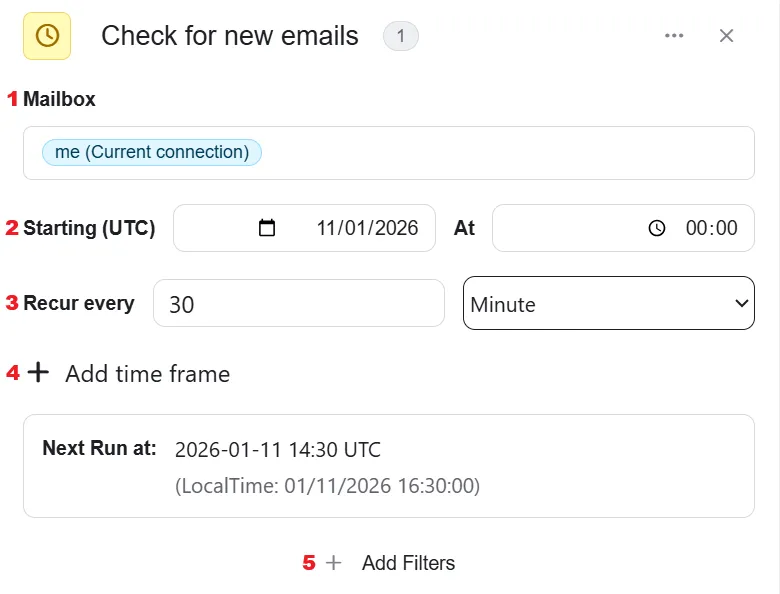Click the Check for new emails title
Image resolution: width=780 pixels, height=594 pixels.
coord(230,36)
